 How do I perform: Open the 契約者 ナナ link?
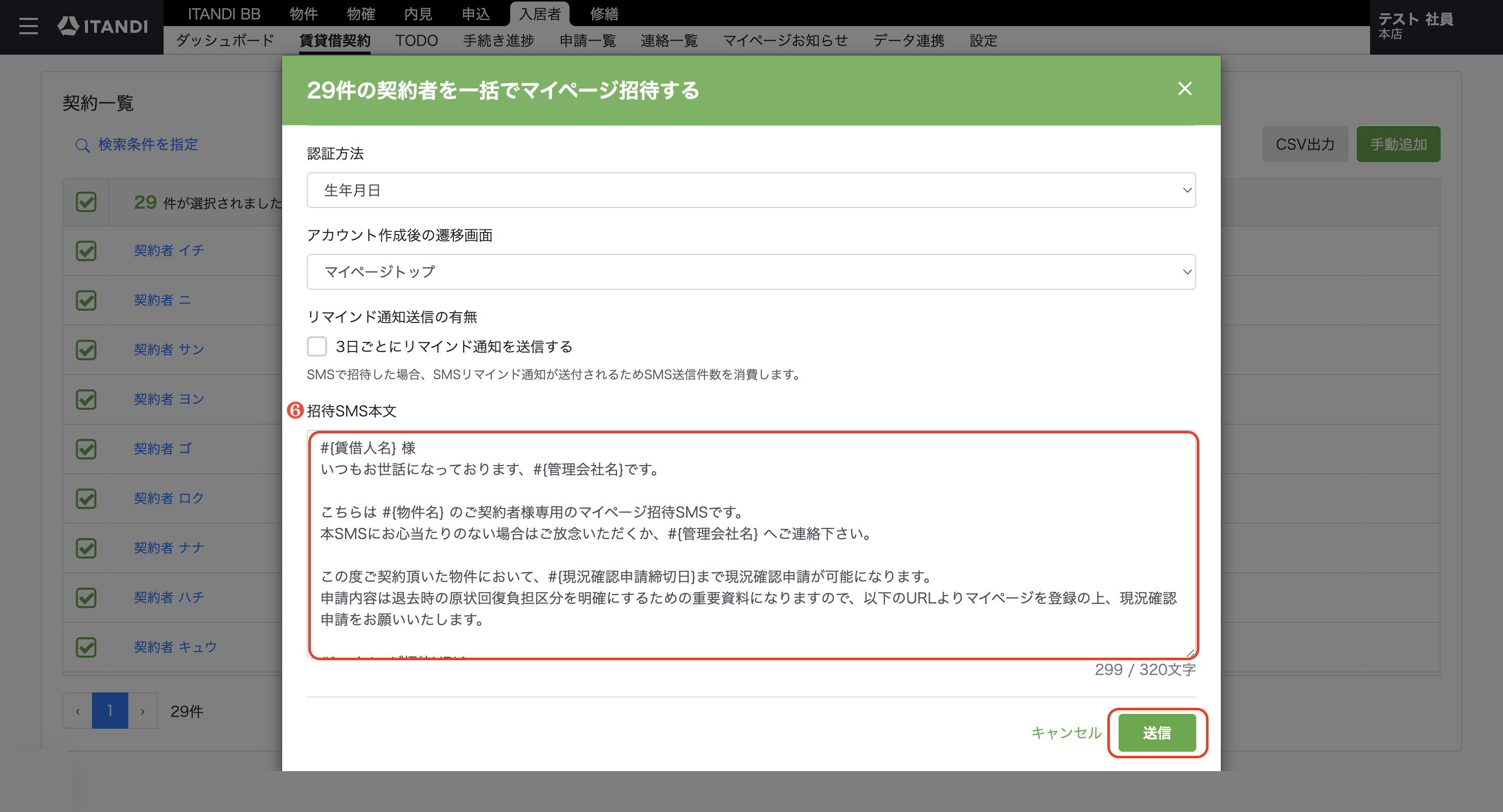(169, 548)
